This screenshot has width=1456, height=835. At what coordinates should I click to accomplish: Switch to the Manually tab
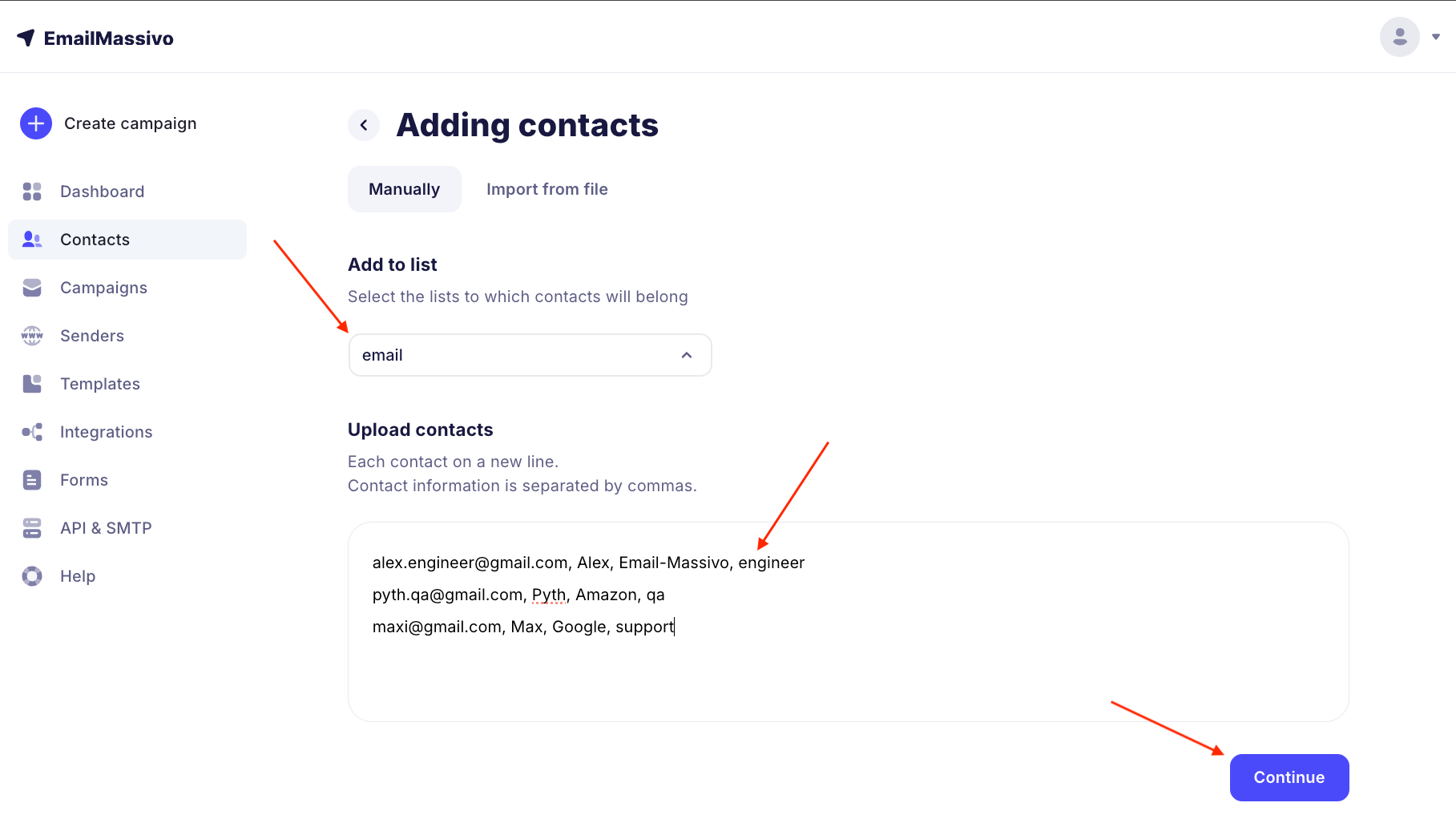[x=404, y=189]
